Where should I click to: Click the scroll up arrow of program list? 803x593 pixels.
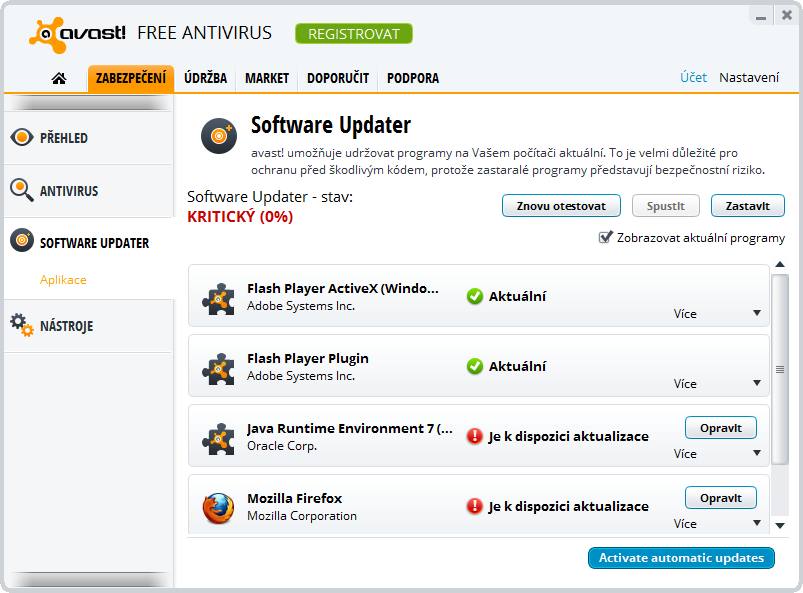pos(780,264)
